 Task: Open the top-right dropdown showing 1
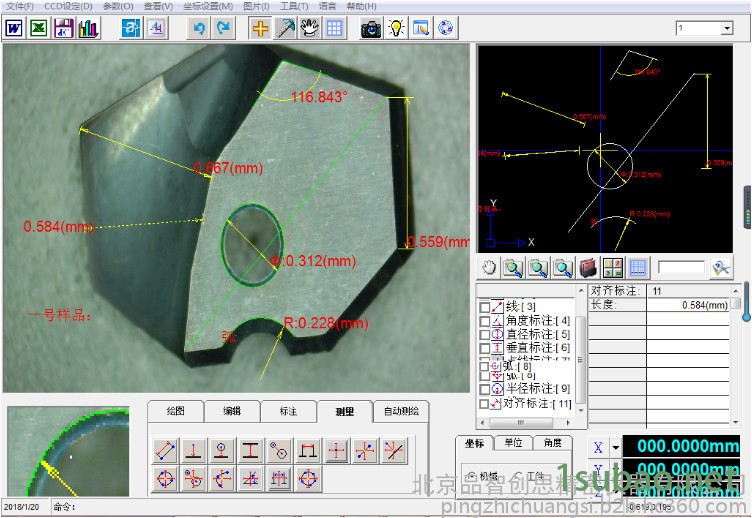[x=726, y=28]
